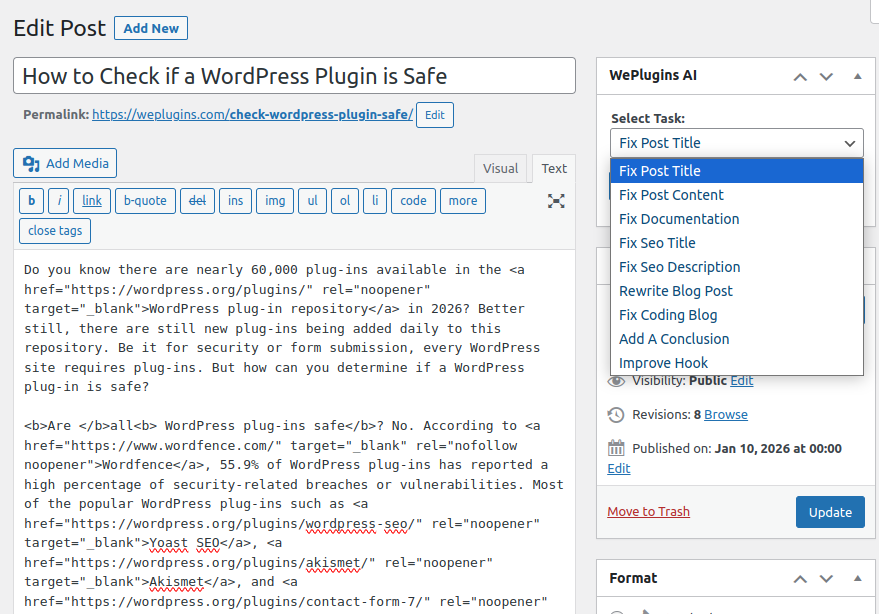Move the Format panel down
879x614 pixels.
(x=826, y=579)
